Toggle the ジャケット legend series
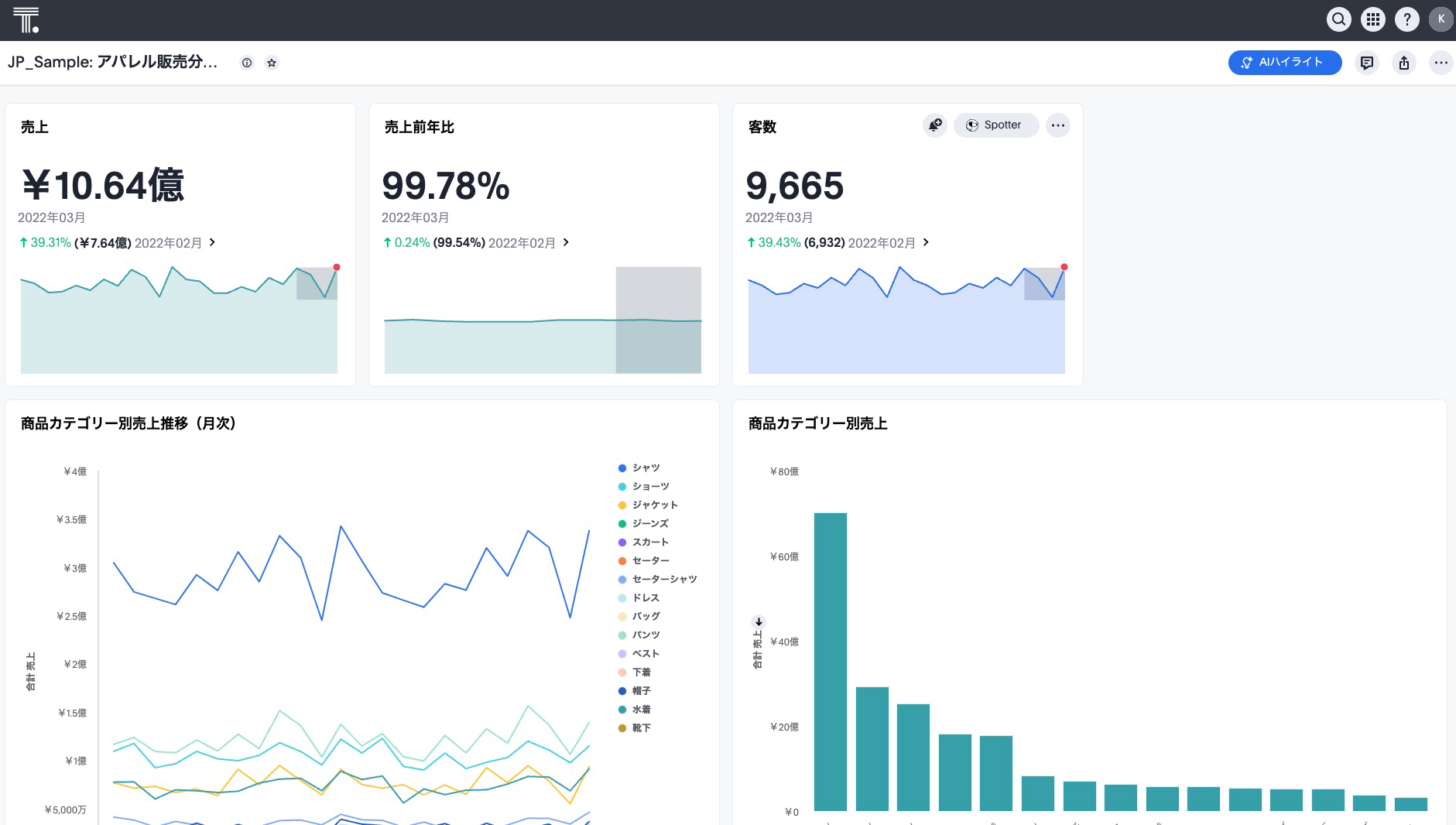 (654, 505)
